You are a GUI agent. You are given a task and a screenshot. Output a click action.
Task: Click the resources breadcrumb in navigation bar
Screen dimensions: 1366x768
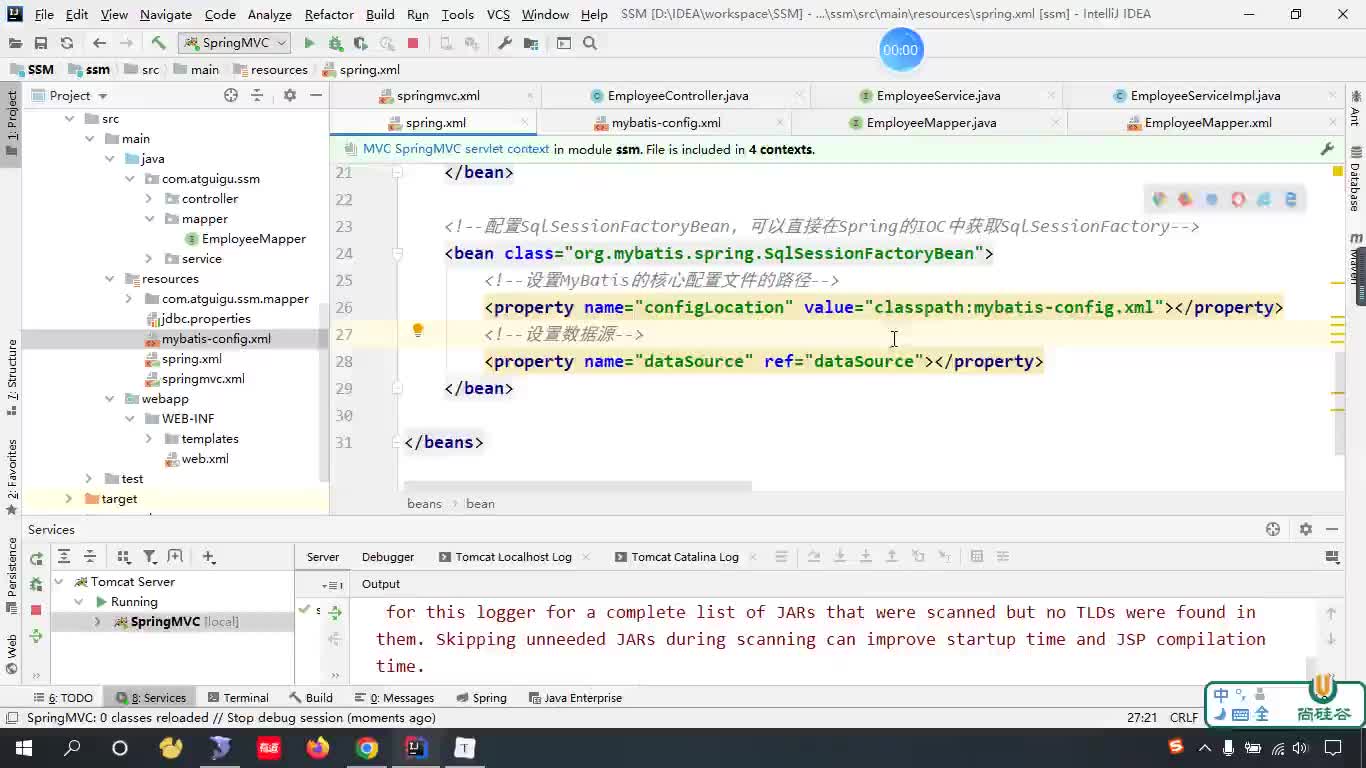270,70
